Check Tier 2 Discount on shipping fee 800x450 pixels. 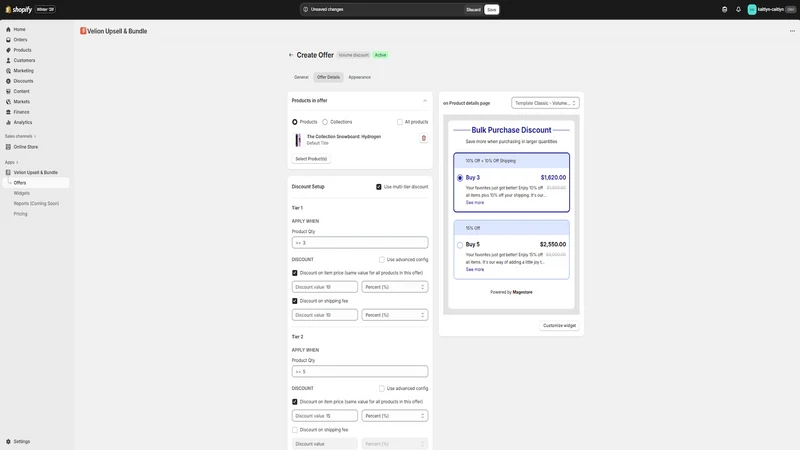294,430
